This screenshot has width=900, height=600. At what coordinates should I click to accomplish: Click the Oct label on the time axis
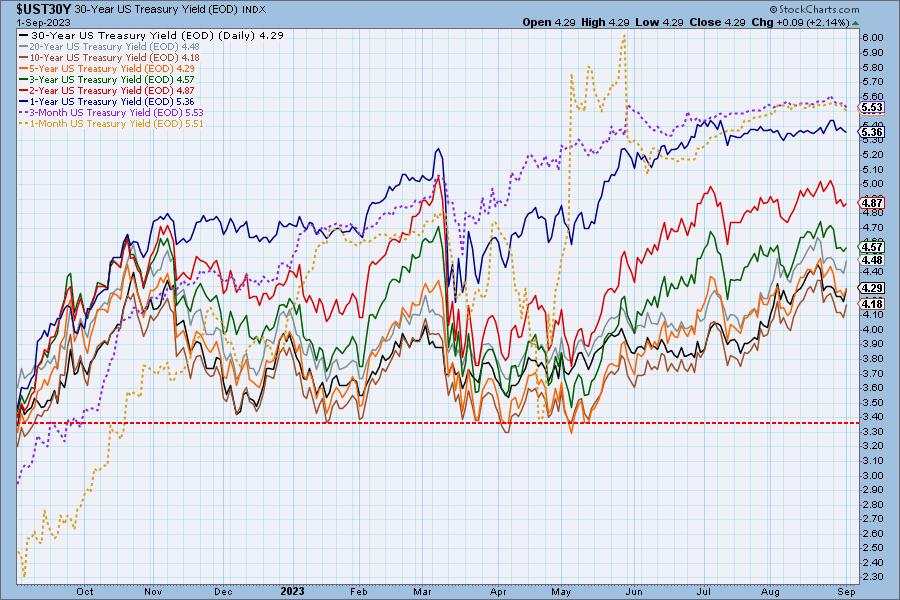tap(85, 592)
